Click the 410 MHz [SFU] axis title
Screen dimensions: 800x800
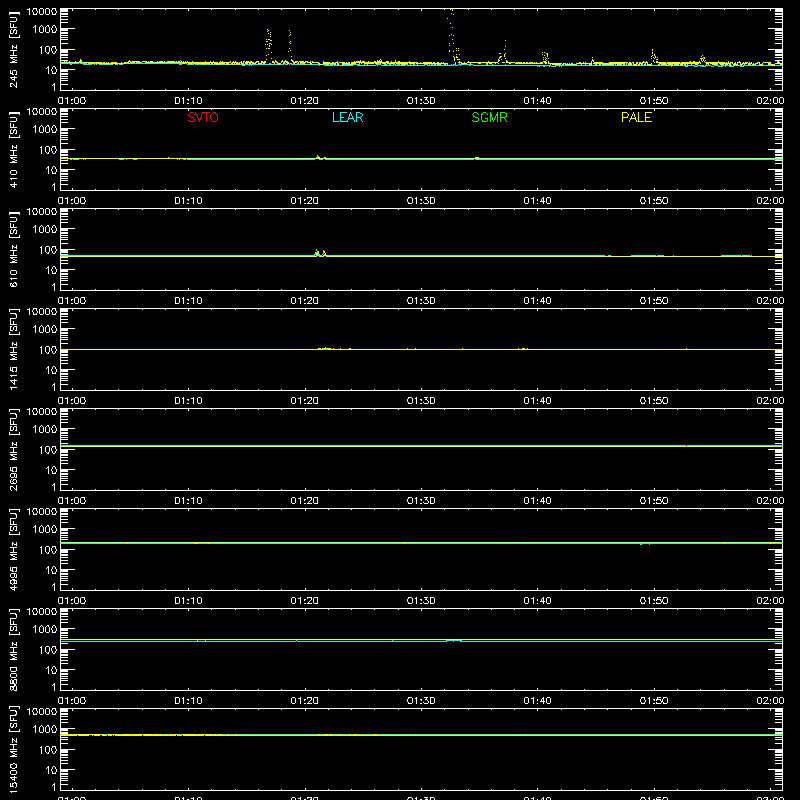point(13,149)
